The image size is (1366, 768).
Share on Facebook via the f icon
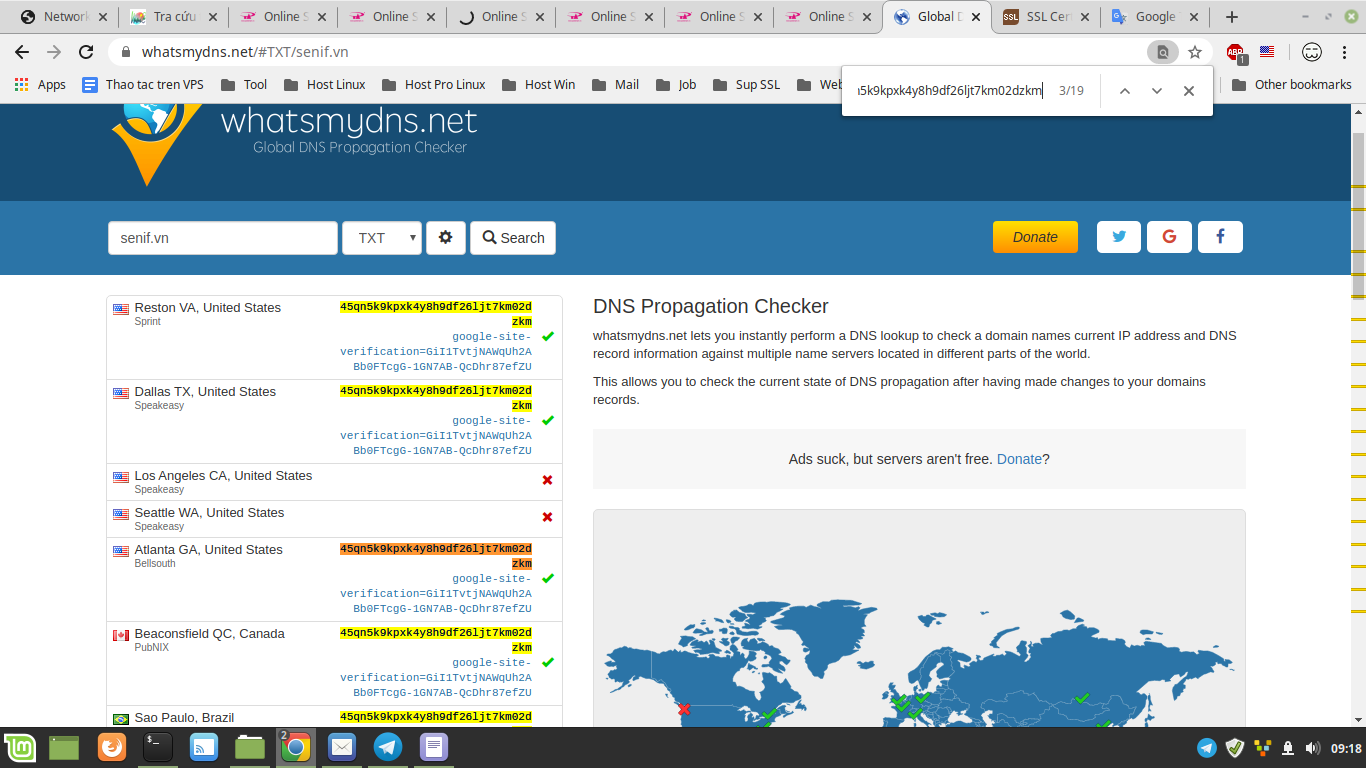click(1220, 237)
